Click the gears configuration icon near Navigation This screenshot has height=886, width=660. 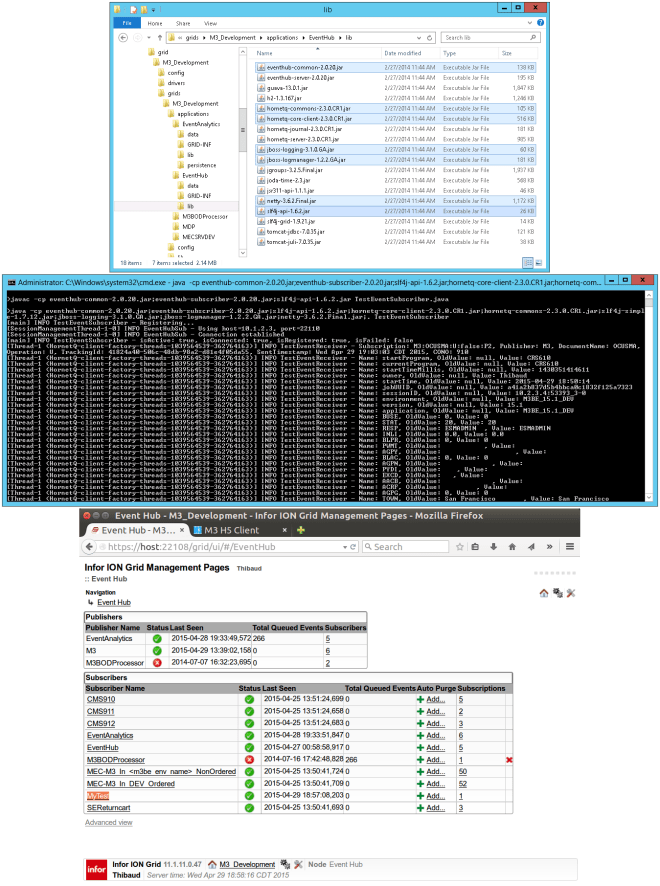[x=558, y=593]
